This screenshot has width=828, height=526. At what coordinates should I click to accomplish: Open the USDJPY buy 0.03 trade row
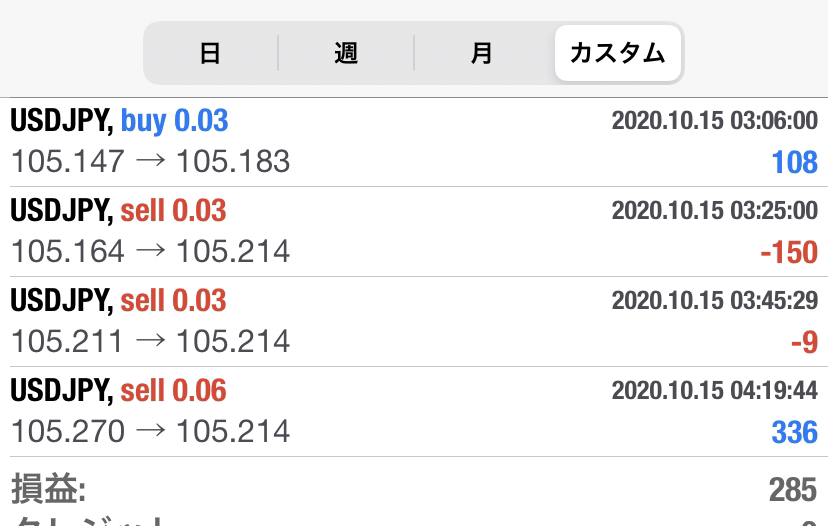pos(414,142)
